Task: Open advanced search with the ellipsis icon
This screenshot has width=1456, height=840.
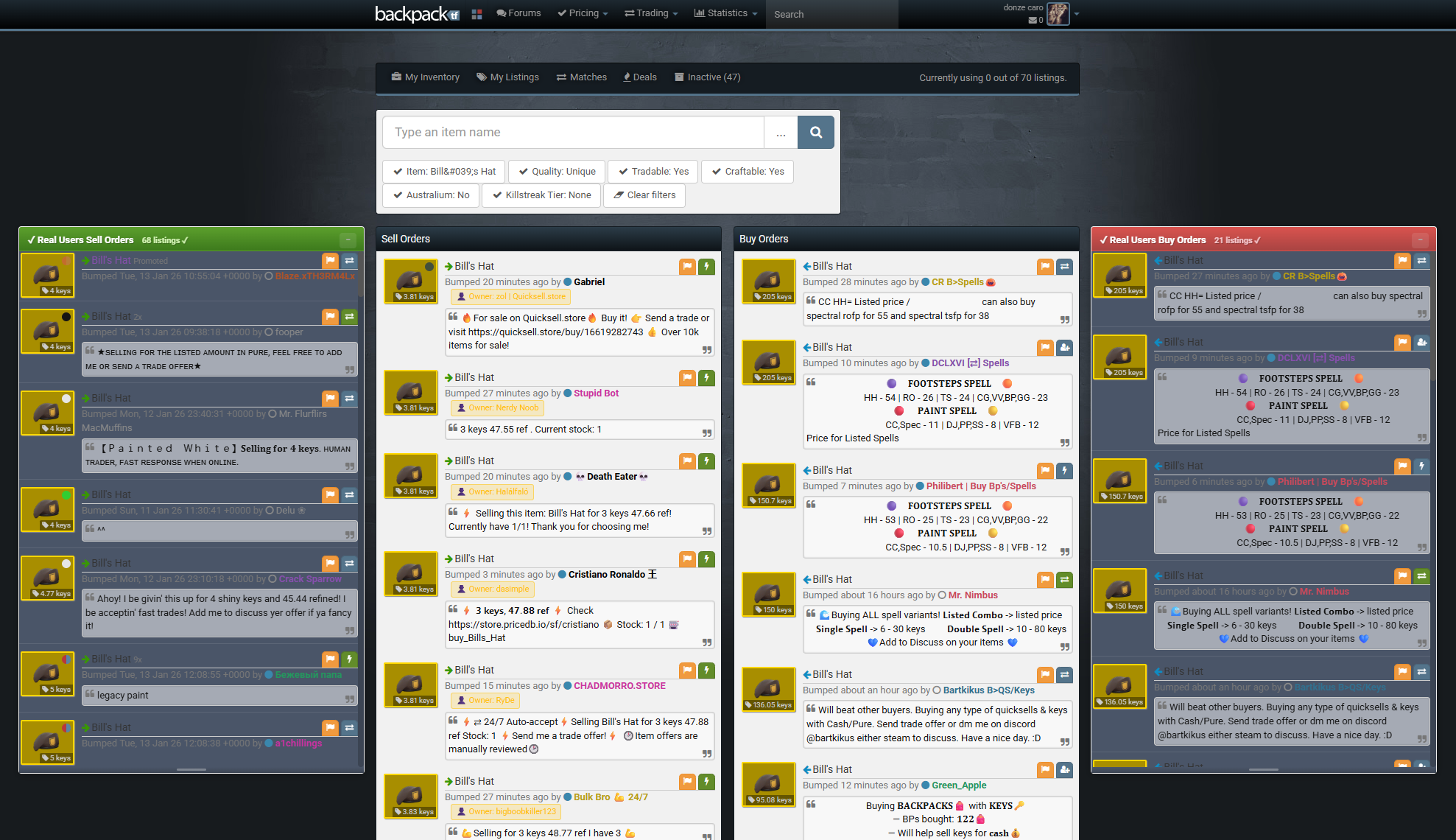Action: click(x=781, y=133)
